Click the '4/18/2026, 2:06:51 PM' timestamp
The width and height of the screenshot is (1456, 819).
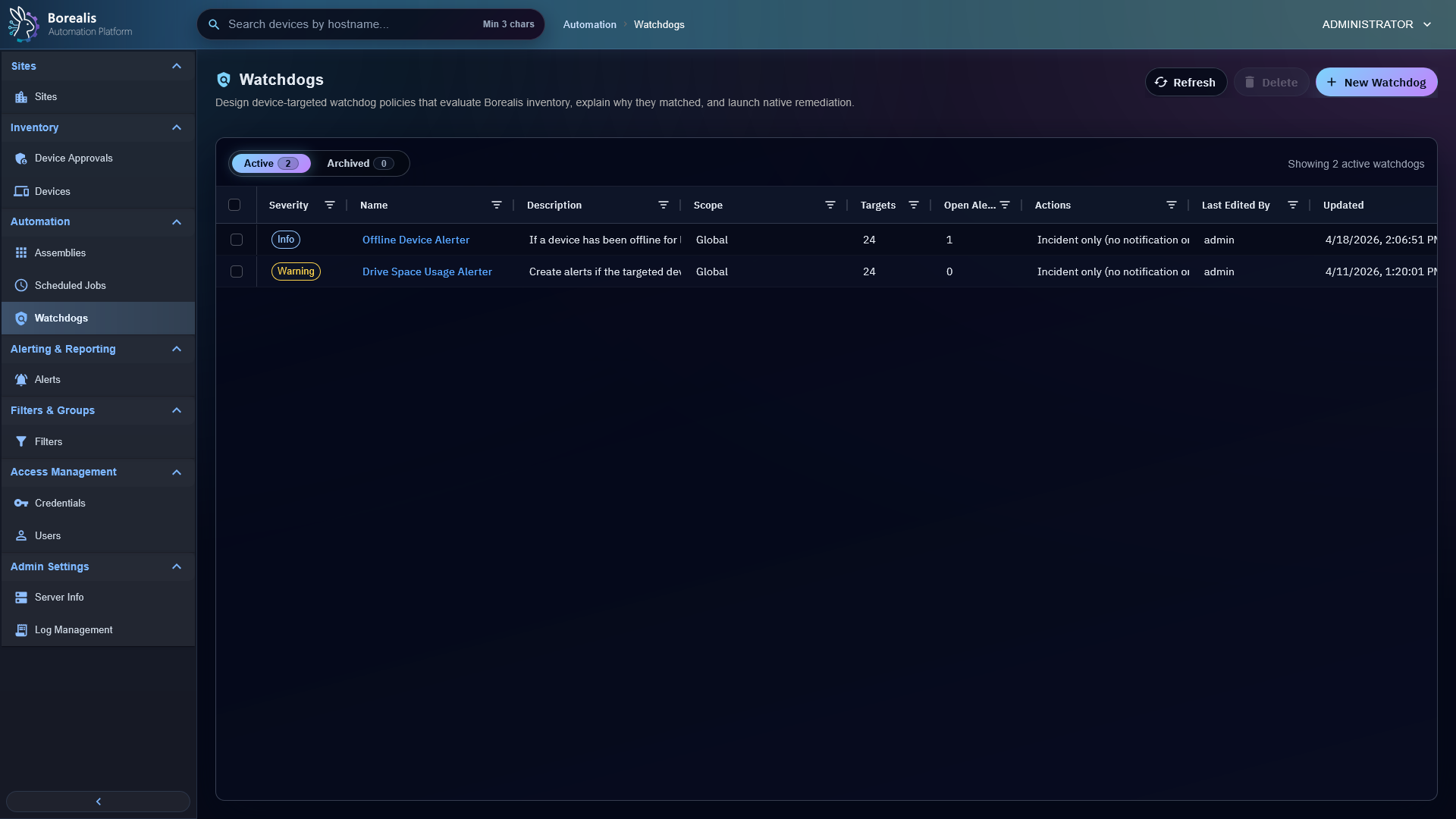(x=1381, y=240)
